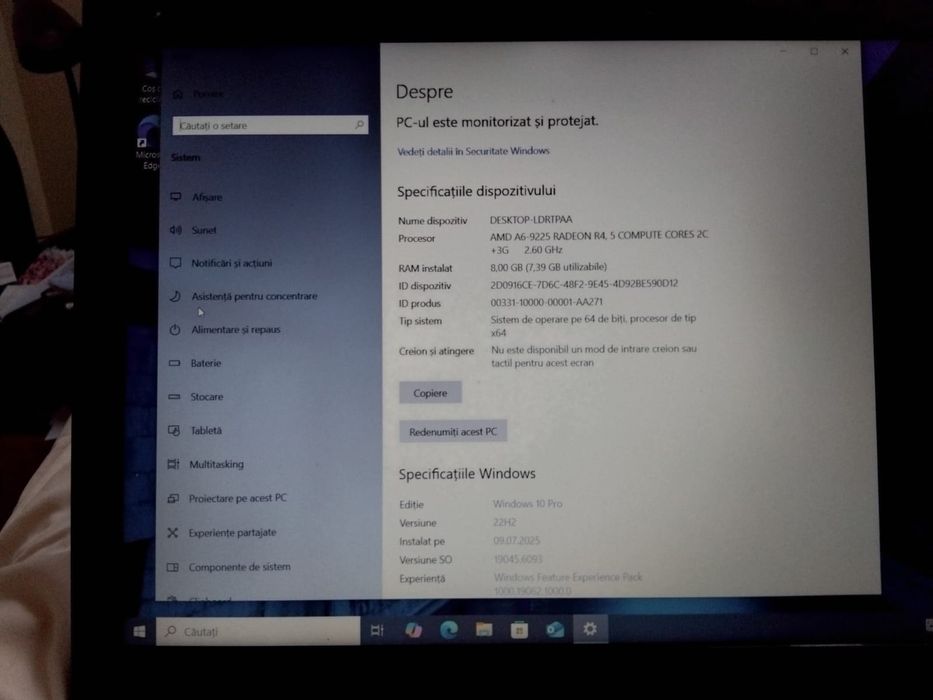Open the Sunet sound settings
This screenshot has width=933, height=700.
[203, 230]
